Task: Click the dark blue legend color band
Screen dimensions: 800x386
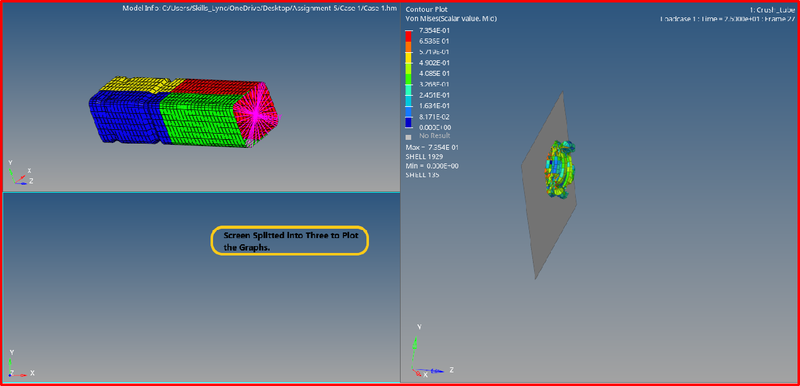Action: point(408,122)
